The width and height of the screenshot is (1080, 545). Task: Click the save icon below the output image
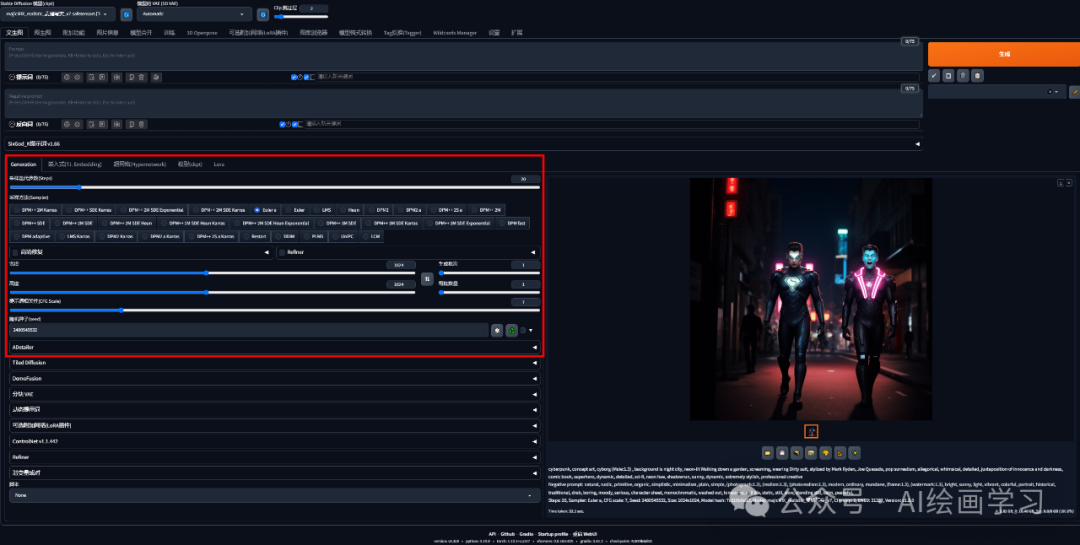click(782, 453)
